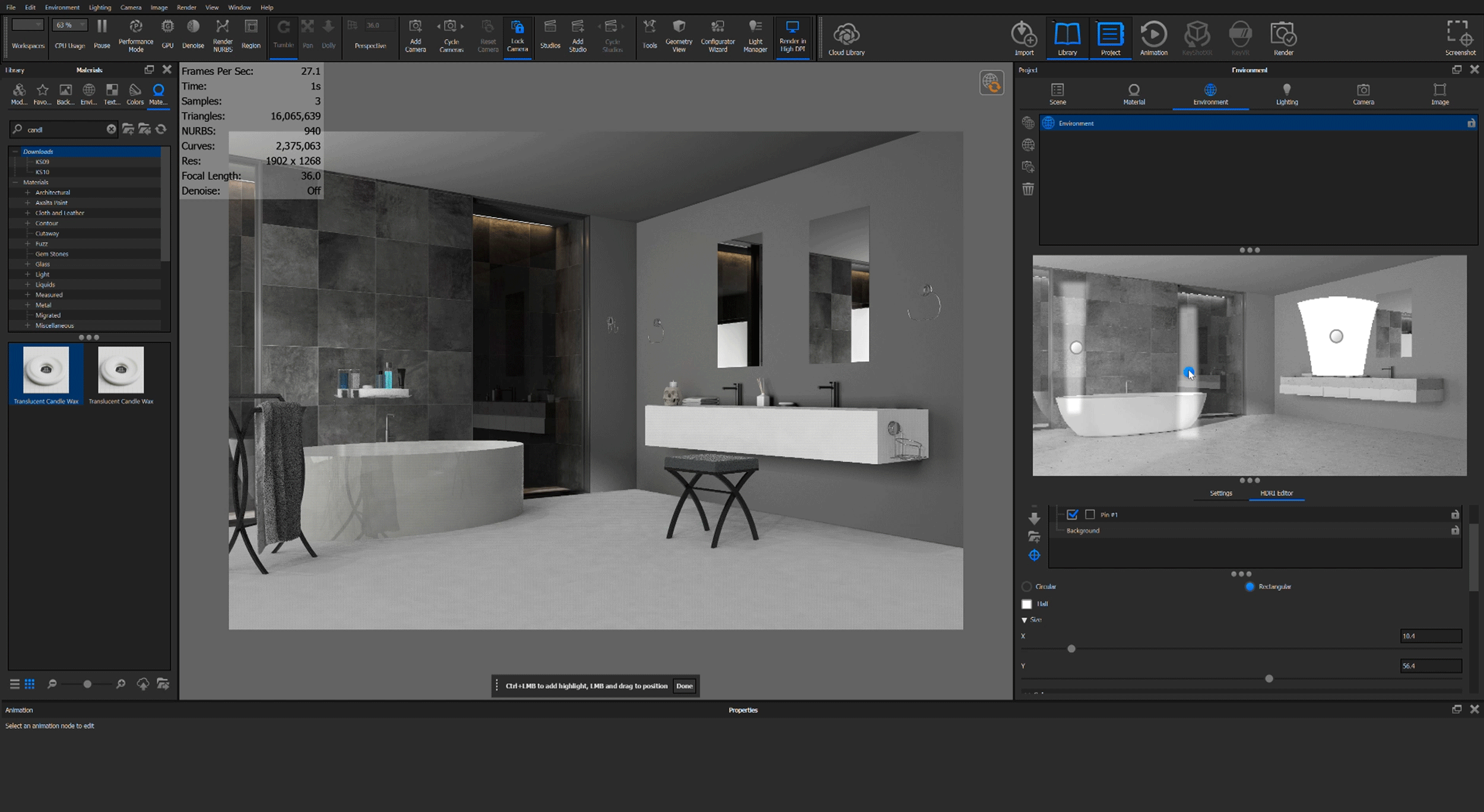
Task: Select the Gem Stones folder
Action: pos(52,254)
